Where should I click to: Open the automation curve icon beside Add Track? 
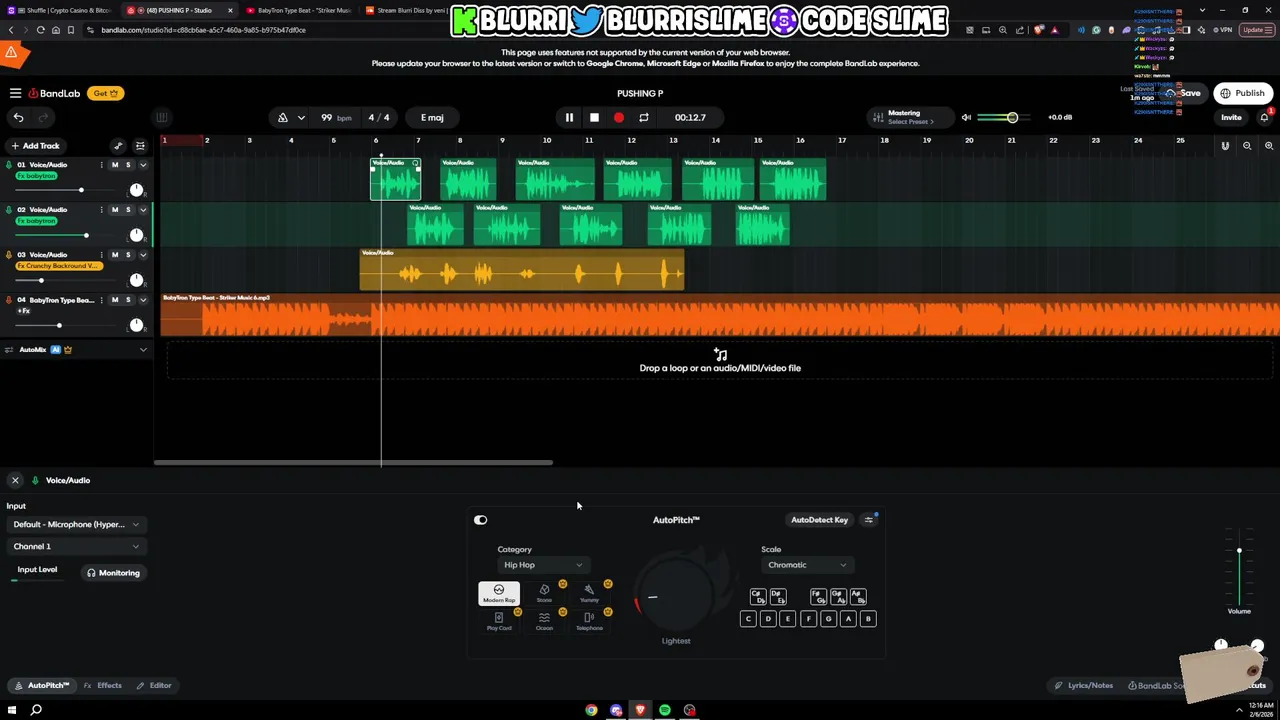point(118,146)
